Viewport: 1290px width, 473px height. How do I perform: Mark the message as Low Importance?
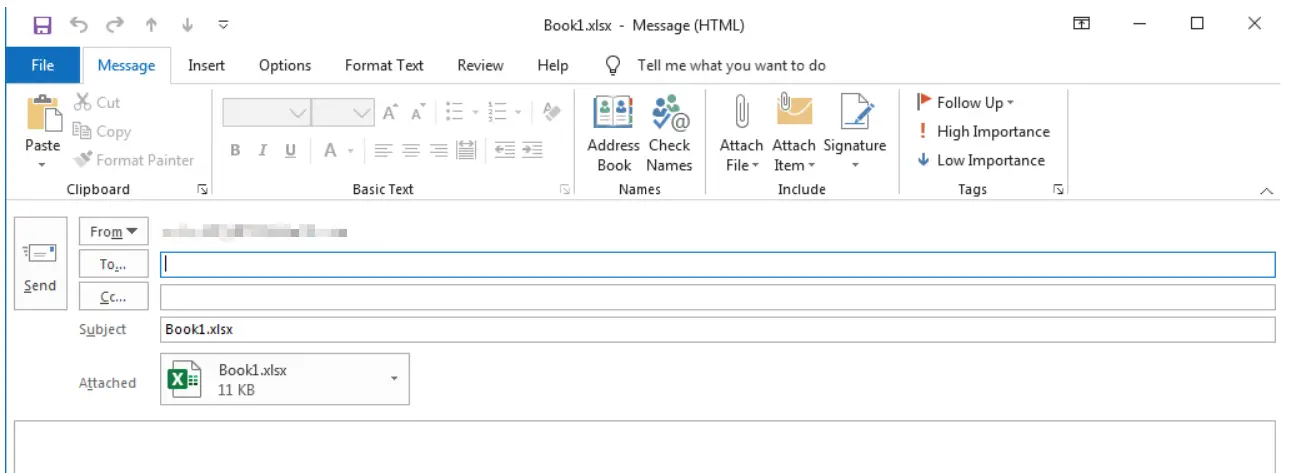point(980,160)
